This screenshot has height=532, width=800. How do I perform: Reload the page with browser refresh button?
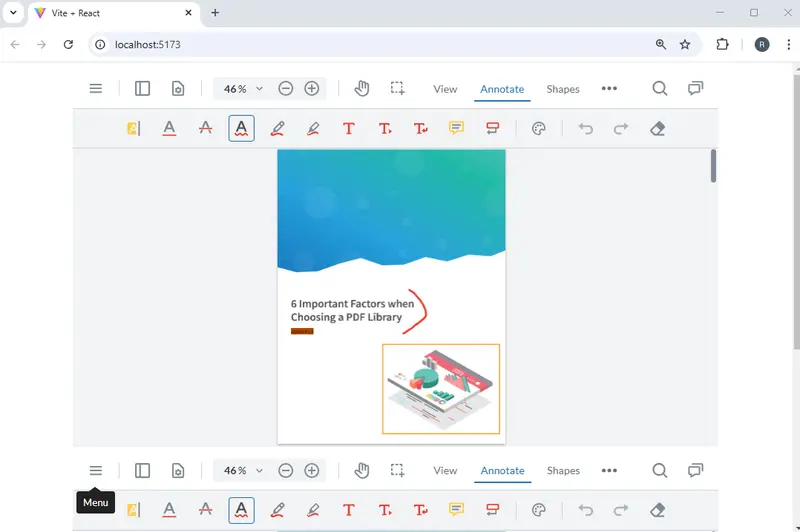pyautogui.click(x=68, y=44)
